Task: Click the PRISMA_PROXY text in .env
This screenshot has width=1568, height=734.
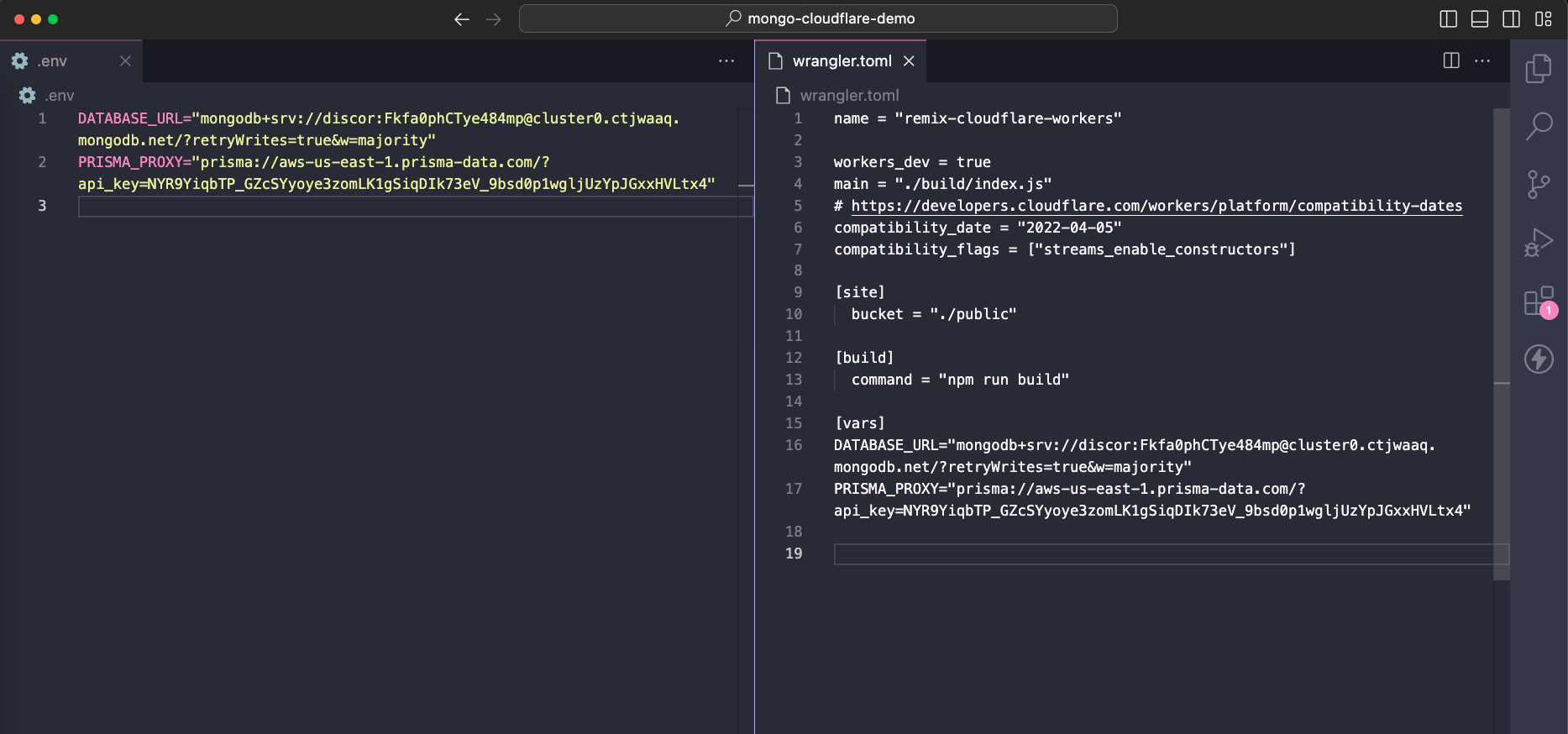Action: click(x=130, y=162)
